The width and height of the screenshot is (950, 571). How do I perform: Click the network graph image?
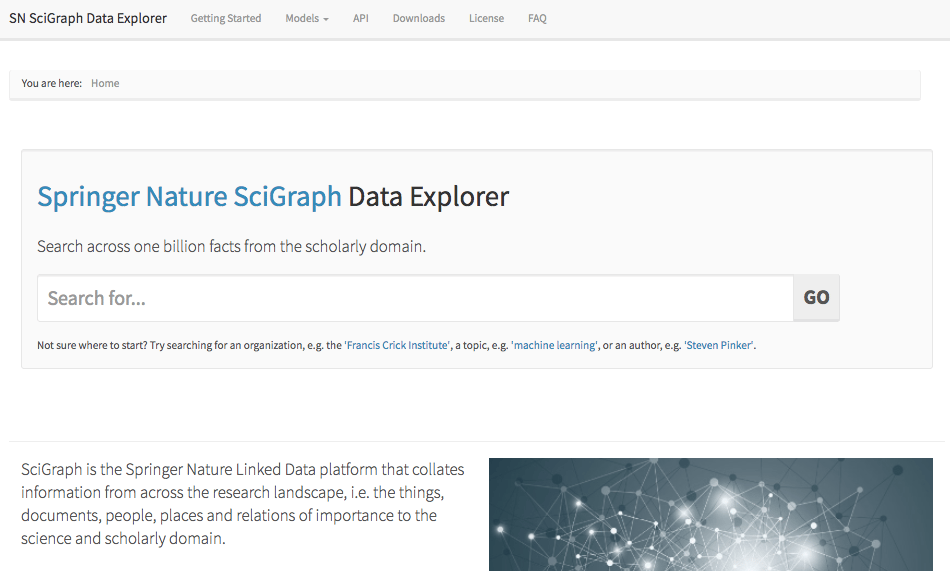click(x=711, y=515)
